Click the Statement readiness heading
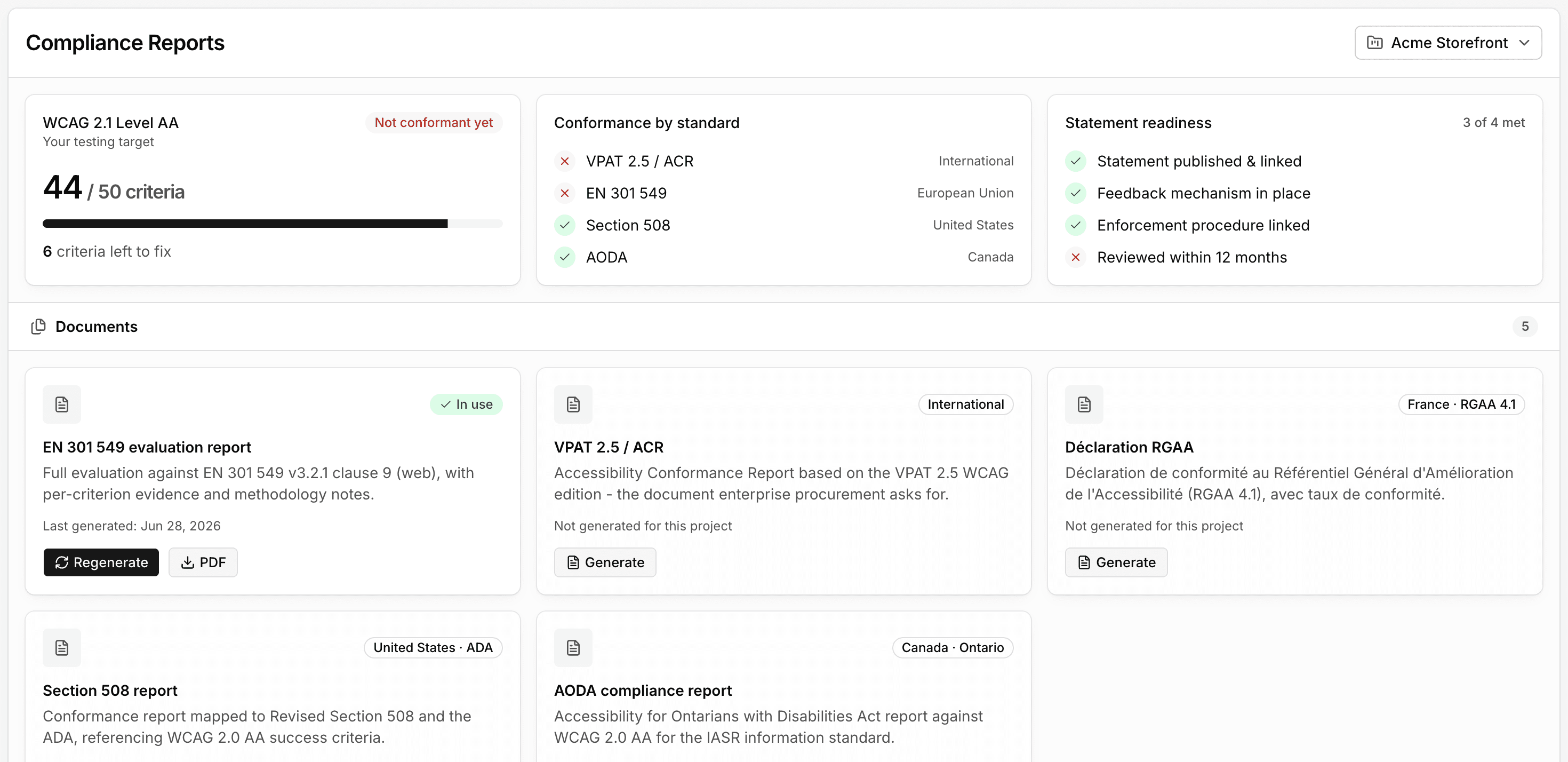The image size is (1568, 762). [1138, 122]
